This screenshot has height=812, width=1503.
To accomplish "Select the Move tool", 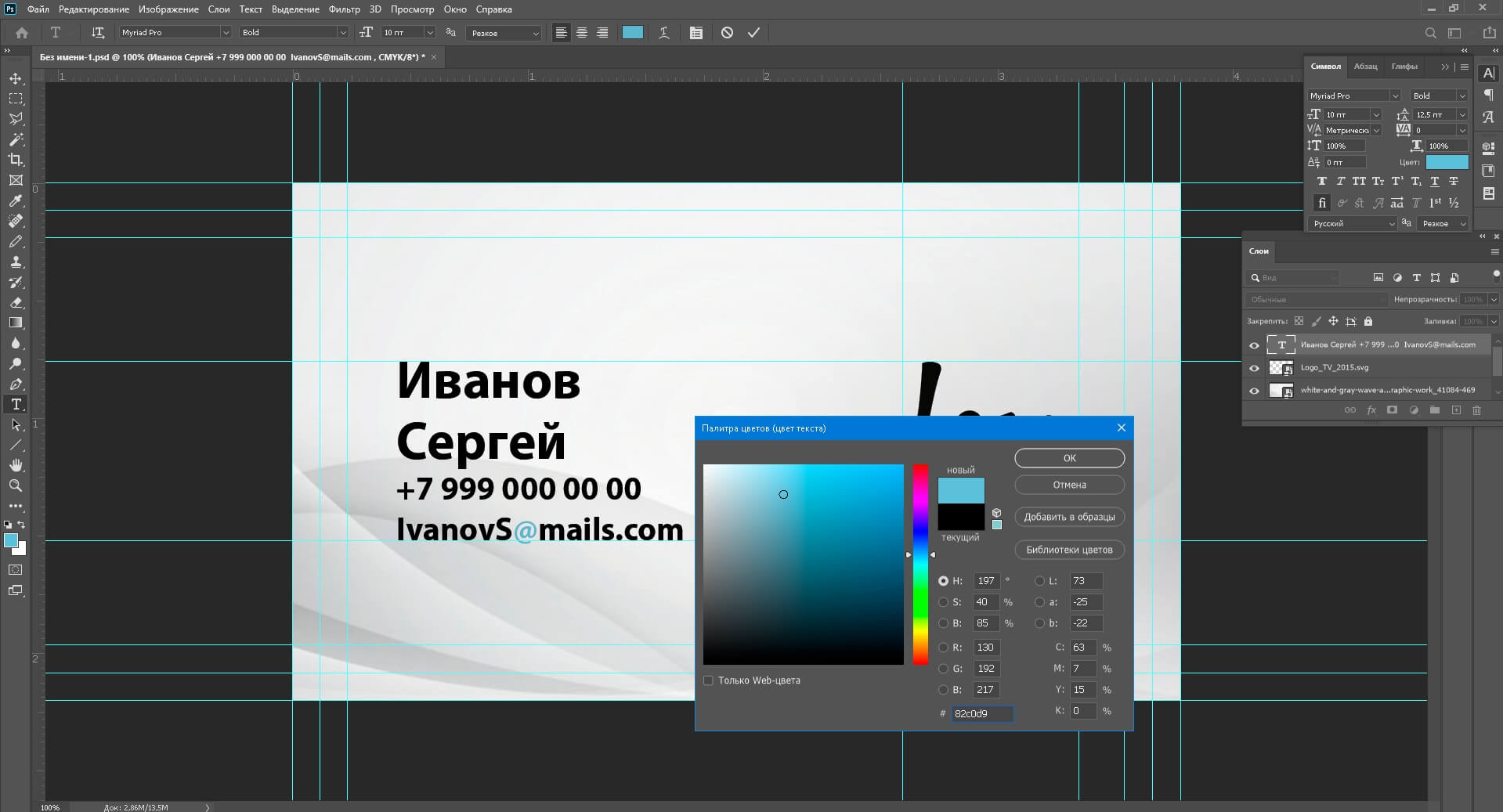I will coord(16,78).
